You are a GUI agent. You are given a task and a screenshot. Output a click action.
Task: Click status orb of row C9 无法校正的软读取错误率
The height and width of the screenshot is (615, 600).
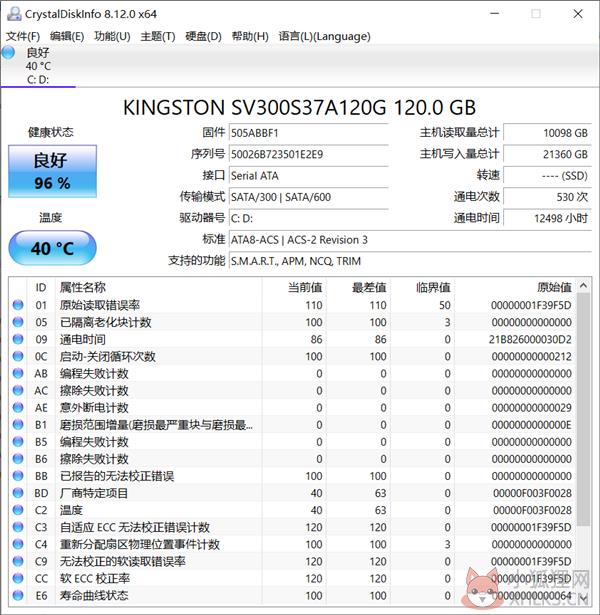(18, 561)
